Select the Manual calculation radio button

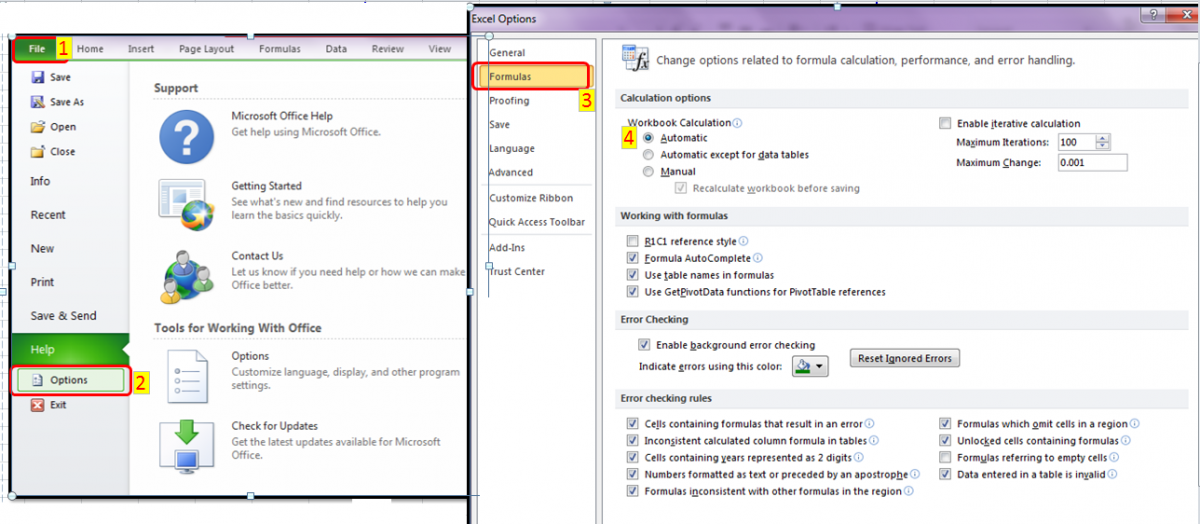[649, 172]
